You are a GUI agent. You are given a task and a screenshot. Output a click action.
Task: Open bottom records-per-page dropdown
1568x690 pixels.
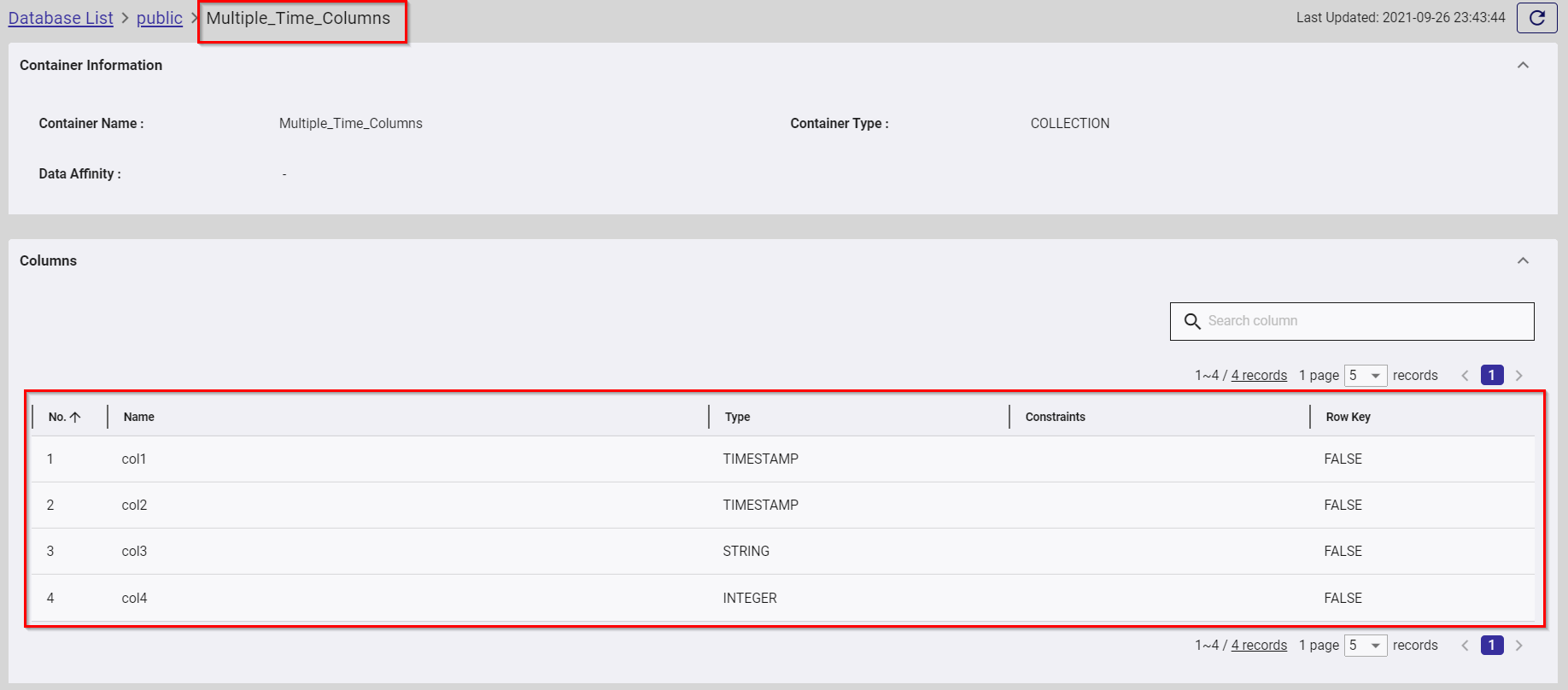coord(1365,646)
